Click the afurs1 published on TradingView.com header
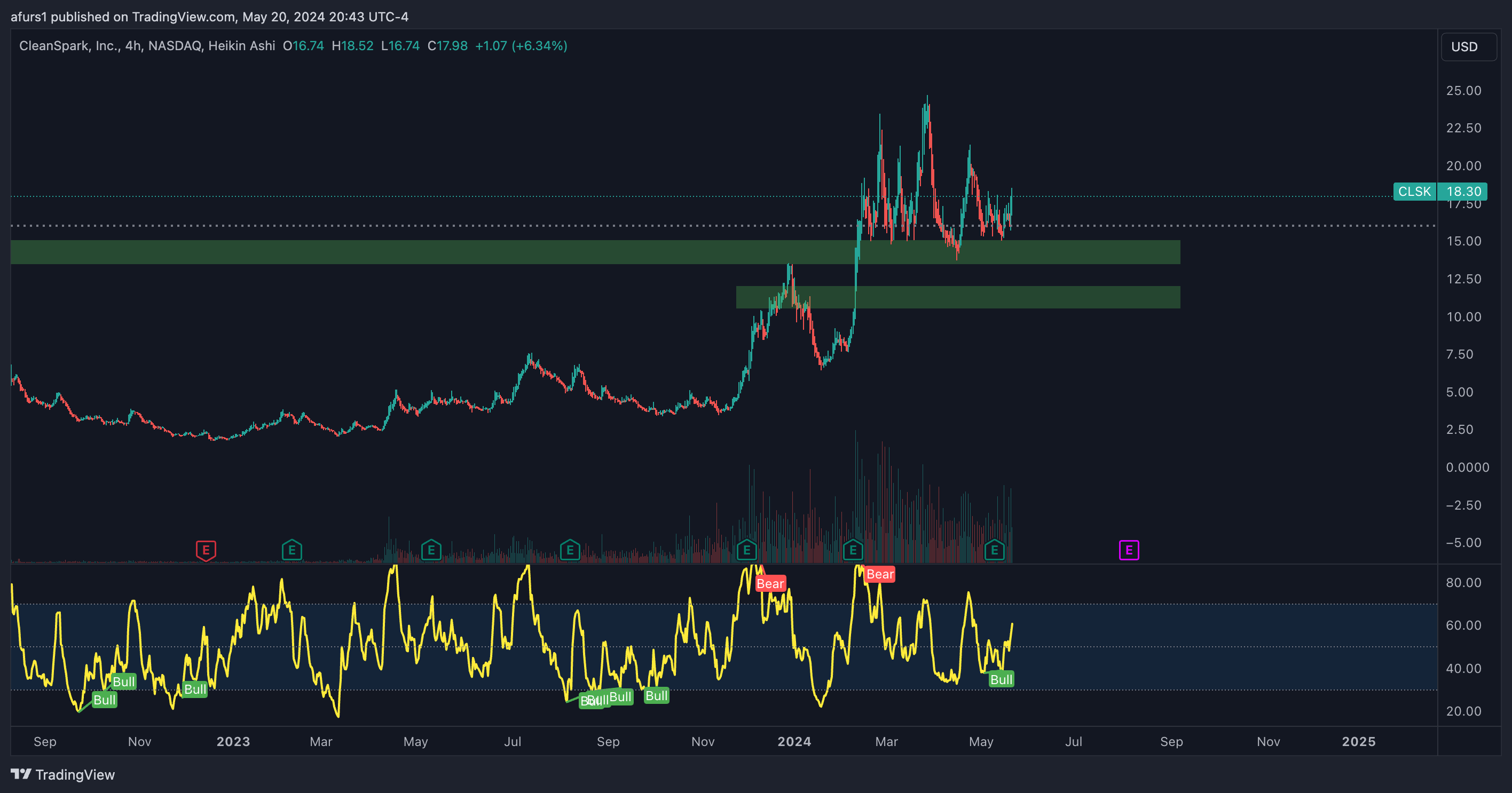1512x793 pixels. pos(209,17)
